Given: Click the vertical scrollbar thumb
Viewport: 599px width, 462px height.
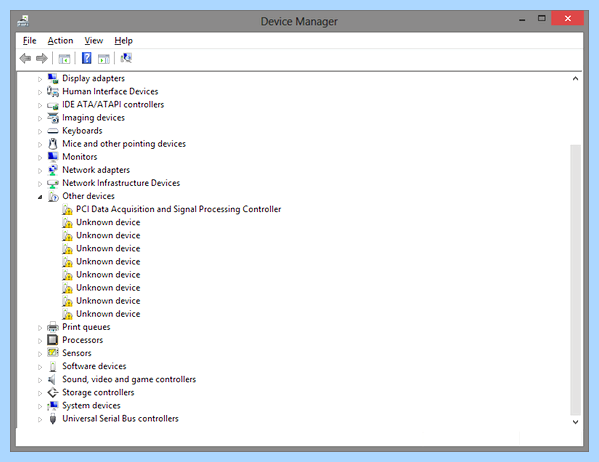Looking at the screenshot, I should [575, 280].
